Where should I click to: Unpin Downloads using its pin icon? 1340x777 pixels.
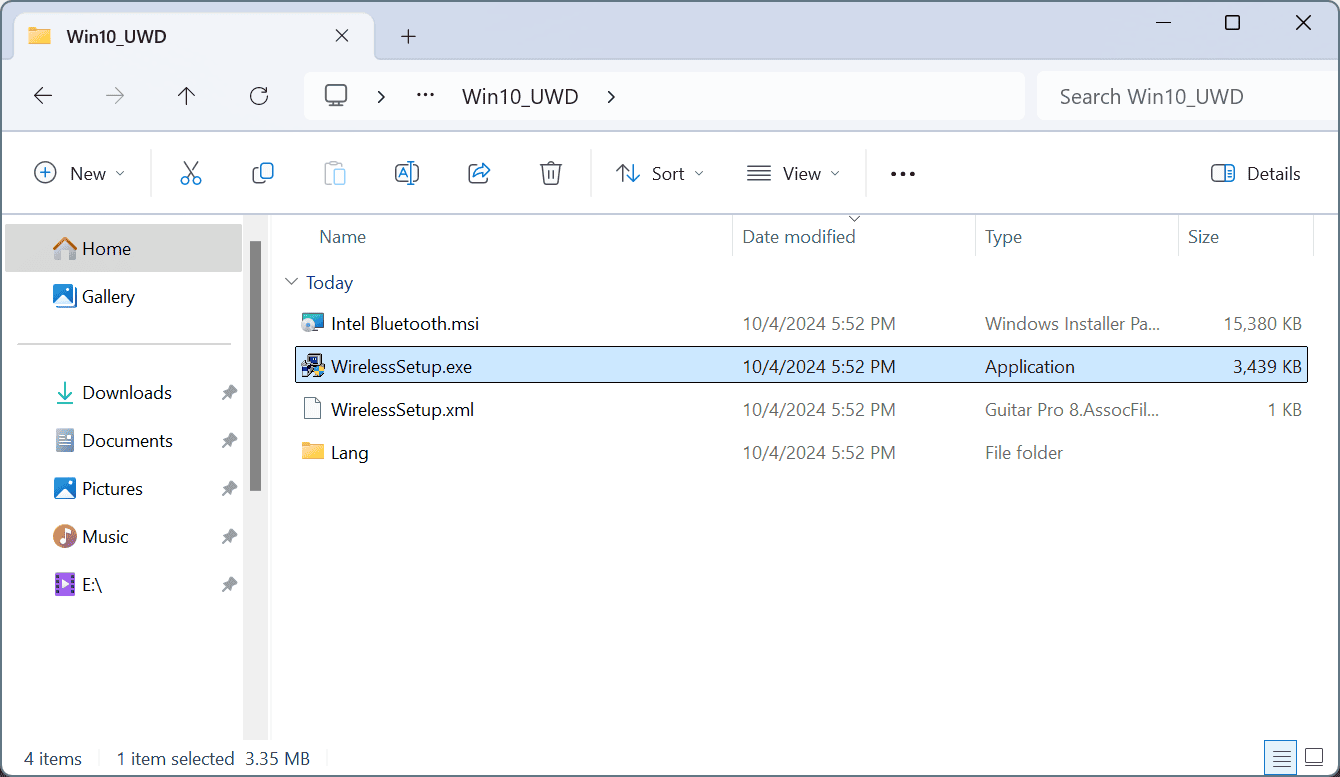[229, 393]
